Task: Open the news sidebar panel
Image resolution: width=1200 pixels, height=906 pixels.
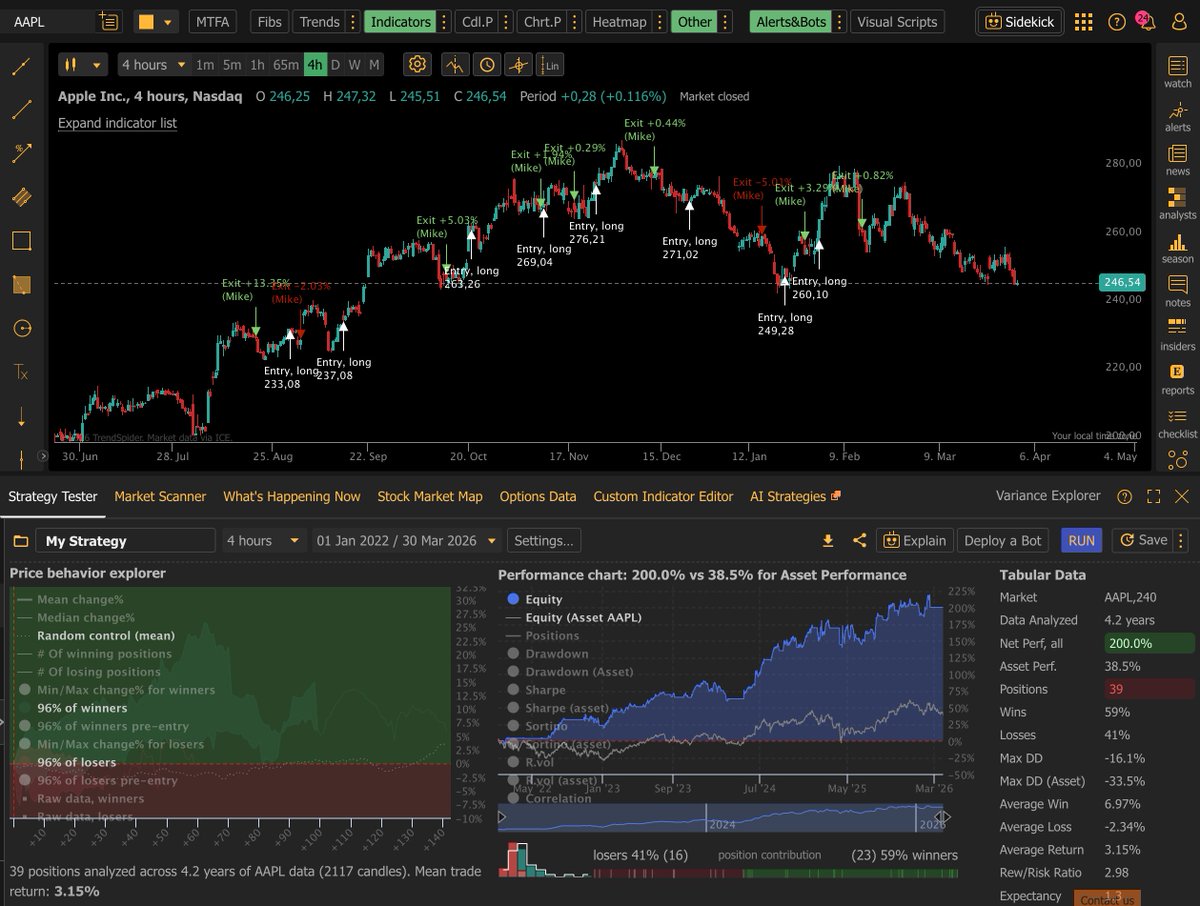Action: 1178,160
